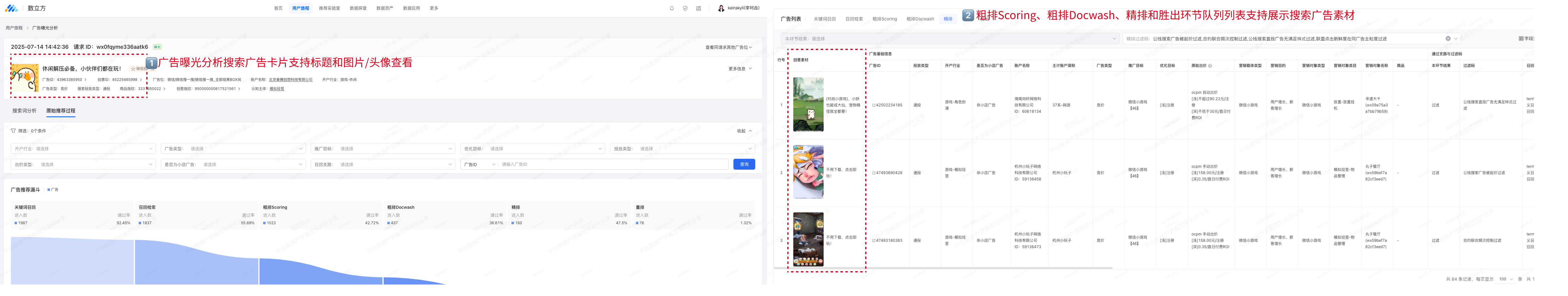Screen dimensions: 1568x296
Task: Go to 首页 in top navigation
Action: tap(278, 8)
